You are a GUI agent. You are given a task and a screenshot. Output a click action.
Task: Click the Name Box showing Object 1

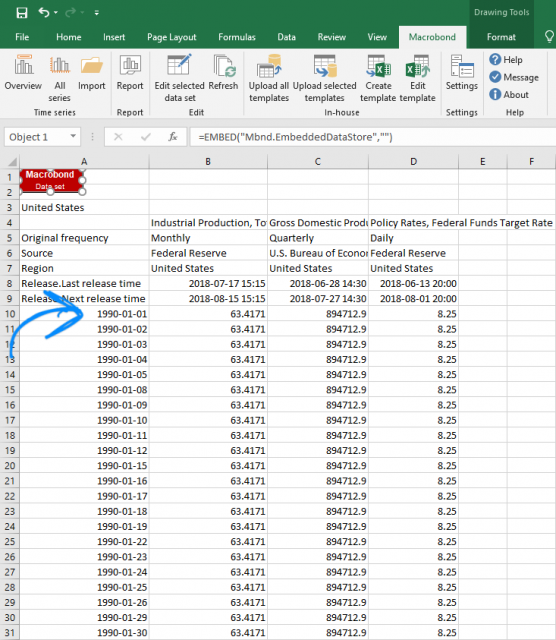click(x=37, y=137)
